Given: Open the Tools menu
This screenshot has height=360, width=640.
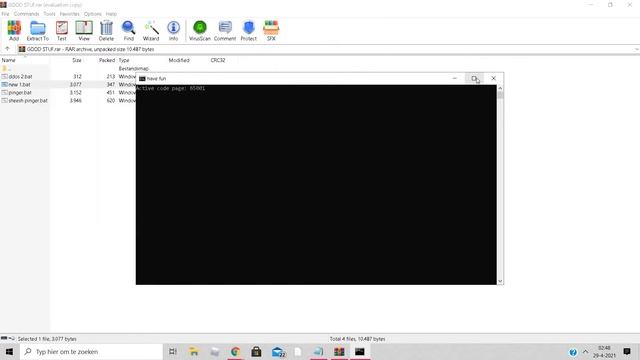Looking at the screenshot, I should pyautogui.click(x=49, y=14).
